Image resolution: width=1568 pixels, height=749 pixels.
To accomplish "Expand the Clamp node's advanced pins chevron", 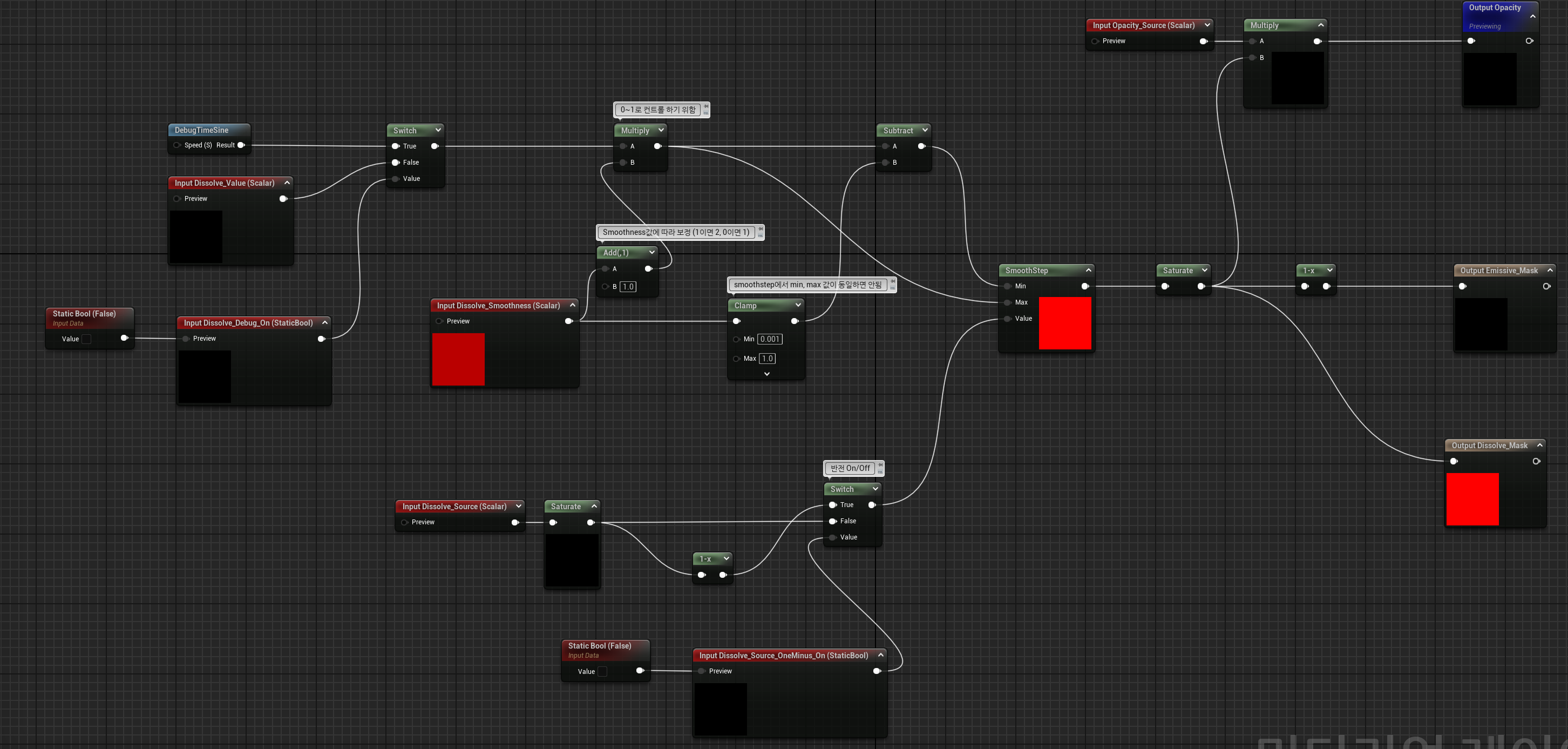I will (x=767, y=374).
